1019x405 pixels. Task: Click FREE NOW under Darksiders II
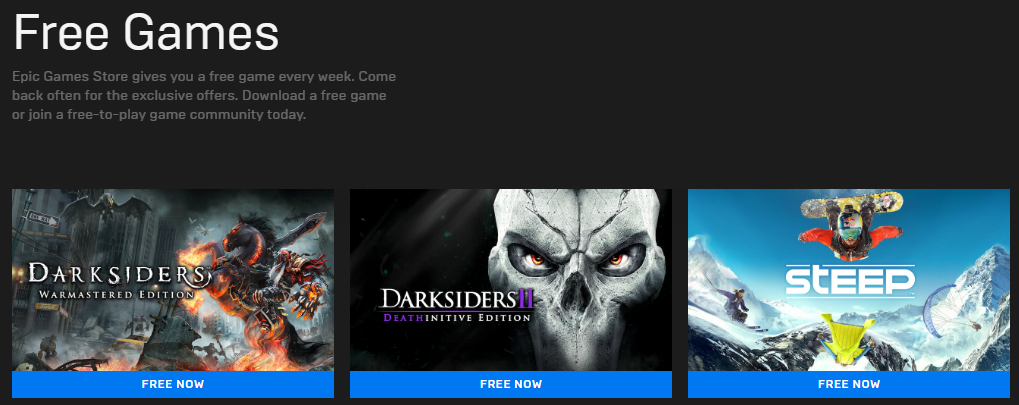coord(511,384)
